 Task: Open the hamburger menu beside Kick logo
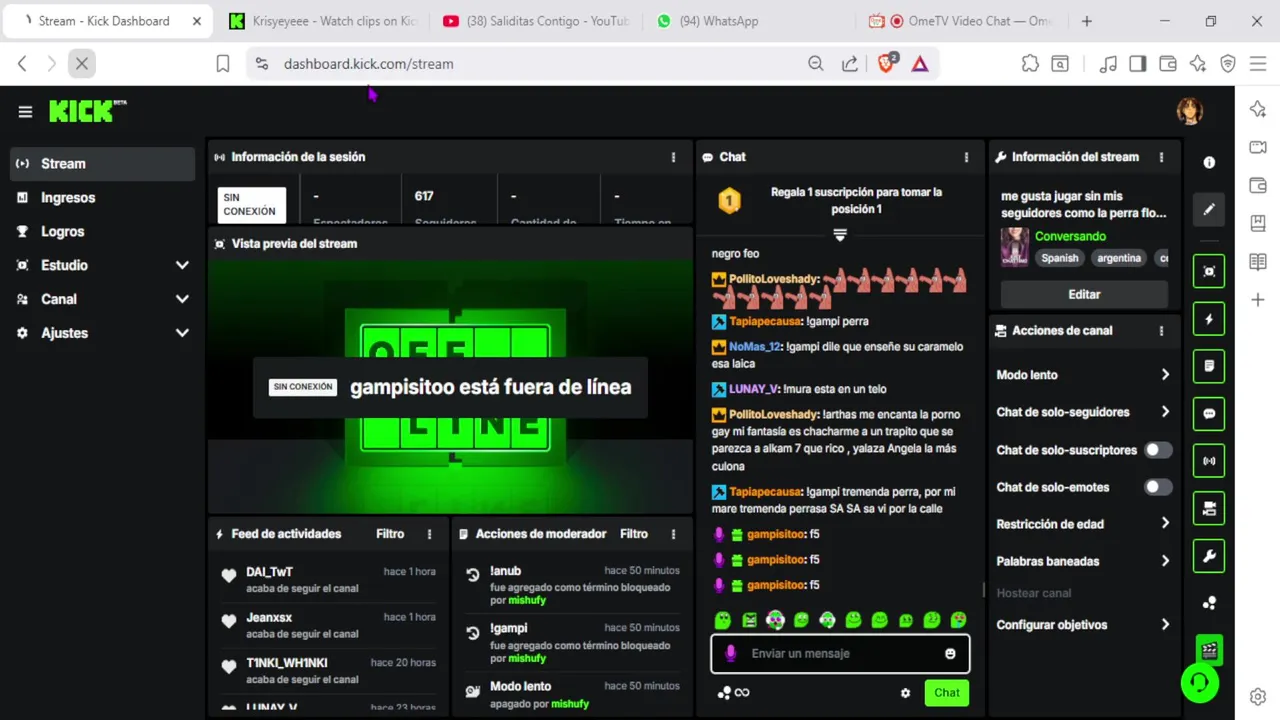[x=25, y=112]
